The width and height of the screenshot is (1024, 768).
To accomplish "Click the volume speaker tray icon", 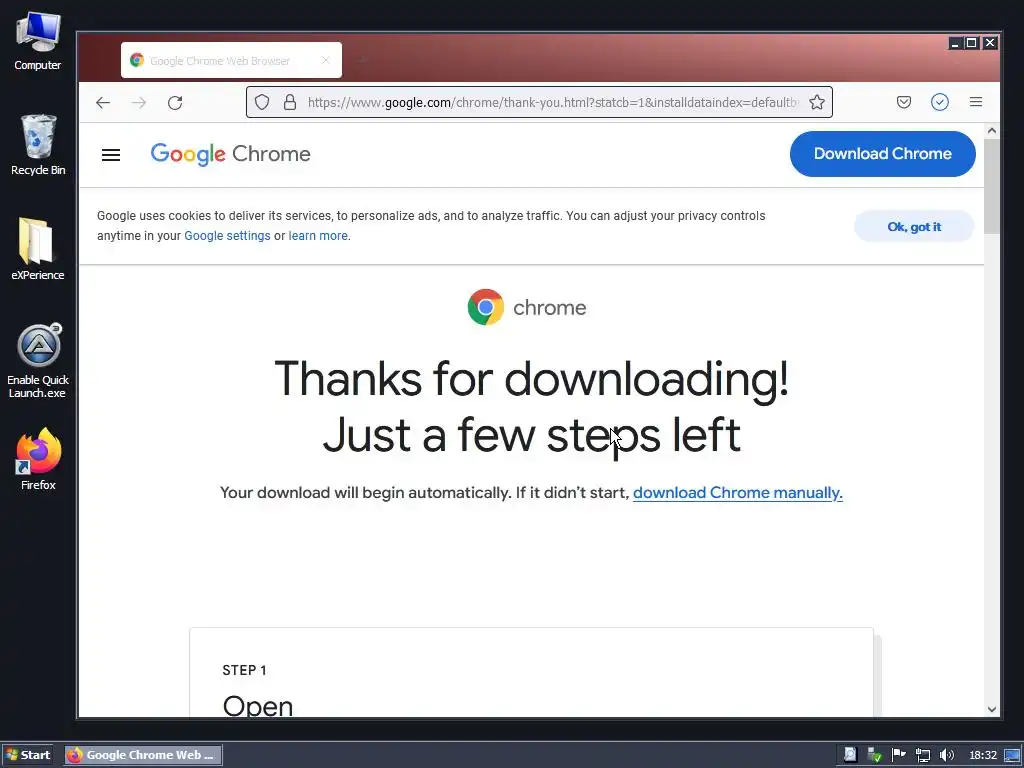I will coord(946,755).
